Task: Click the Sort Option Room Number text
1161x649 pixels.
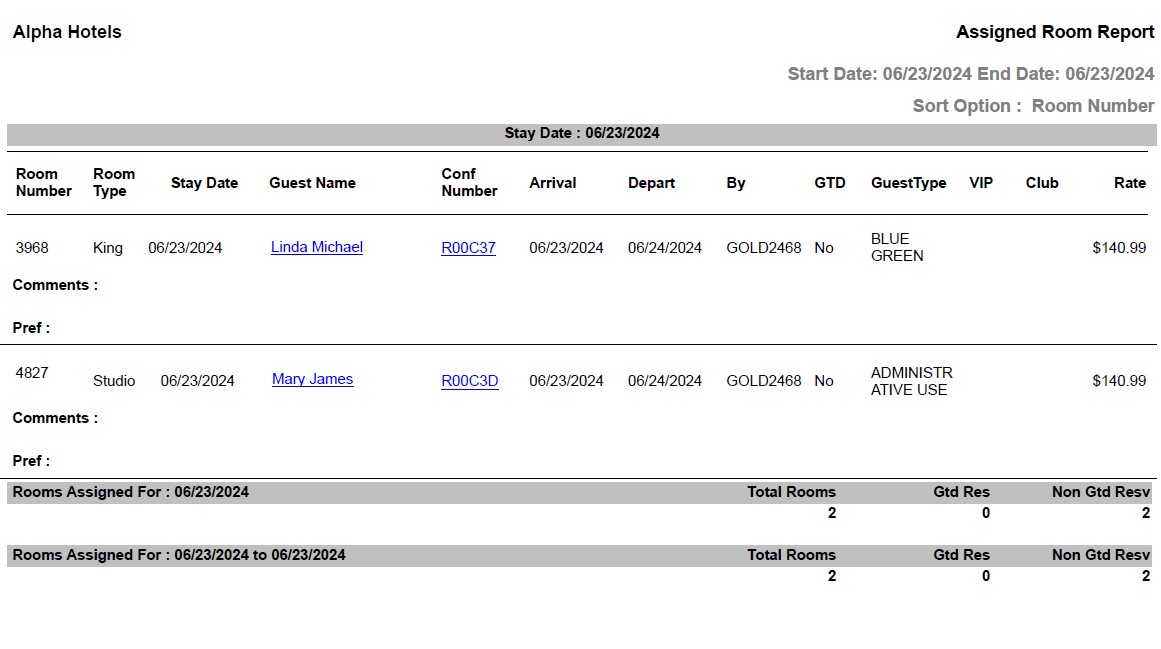Action: (x=1033, y=106)
